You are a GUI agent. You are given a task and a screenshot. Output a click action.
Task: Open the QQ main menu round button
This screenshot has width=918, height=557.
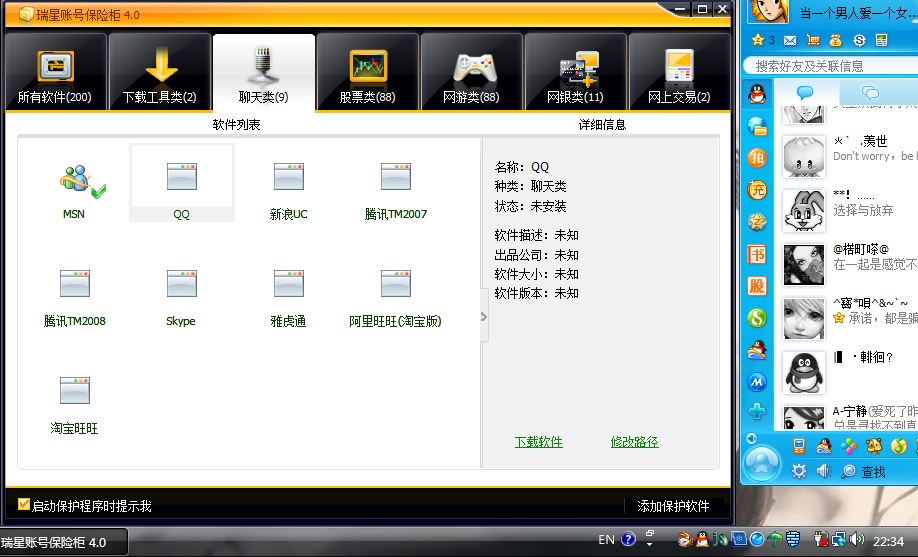[x=762, y=464]
